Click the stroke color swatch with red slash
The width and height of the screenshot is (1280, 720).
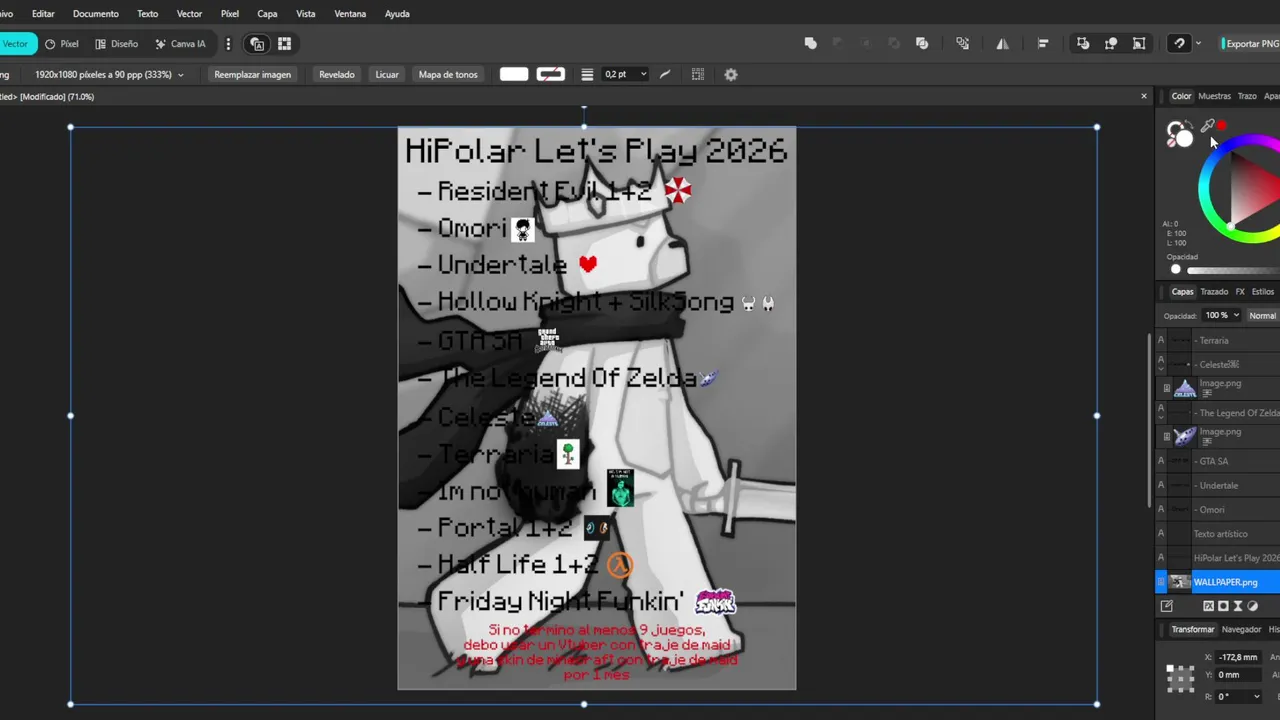tap(550, 74)
